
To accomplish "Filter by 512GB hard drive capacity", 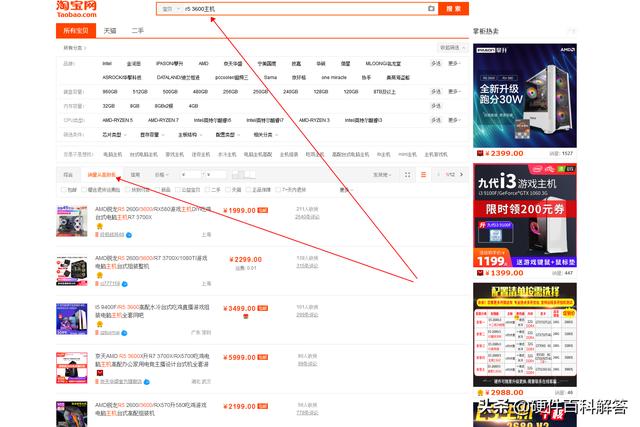I will click(x=140, y=92).
